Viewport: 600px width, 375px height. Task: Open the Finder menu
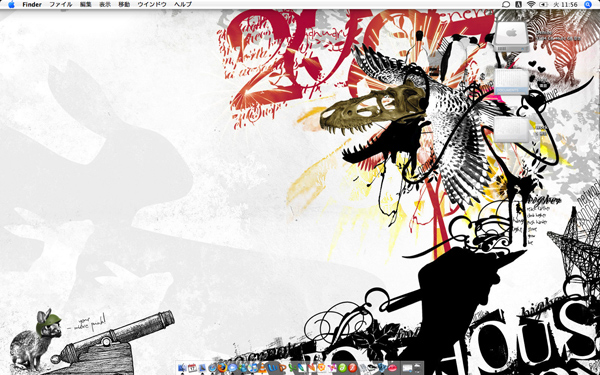point(32,5)
